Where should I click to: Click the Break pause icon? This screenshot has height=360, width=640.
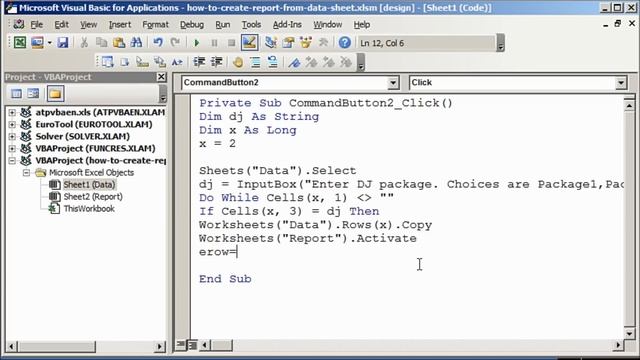214,42
